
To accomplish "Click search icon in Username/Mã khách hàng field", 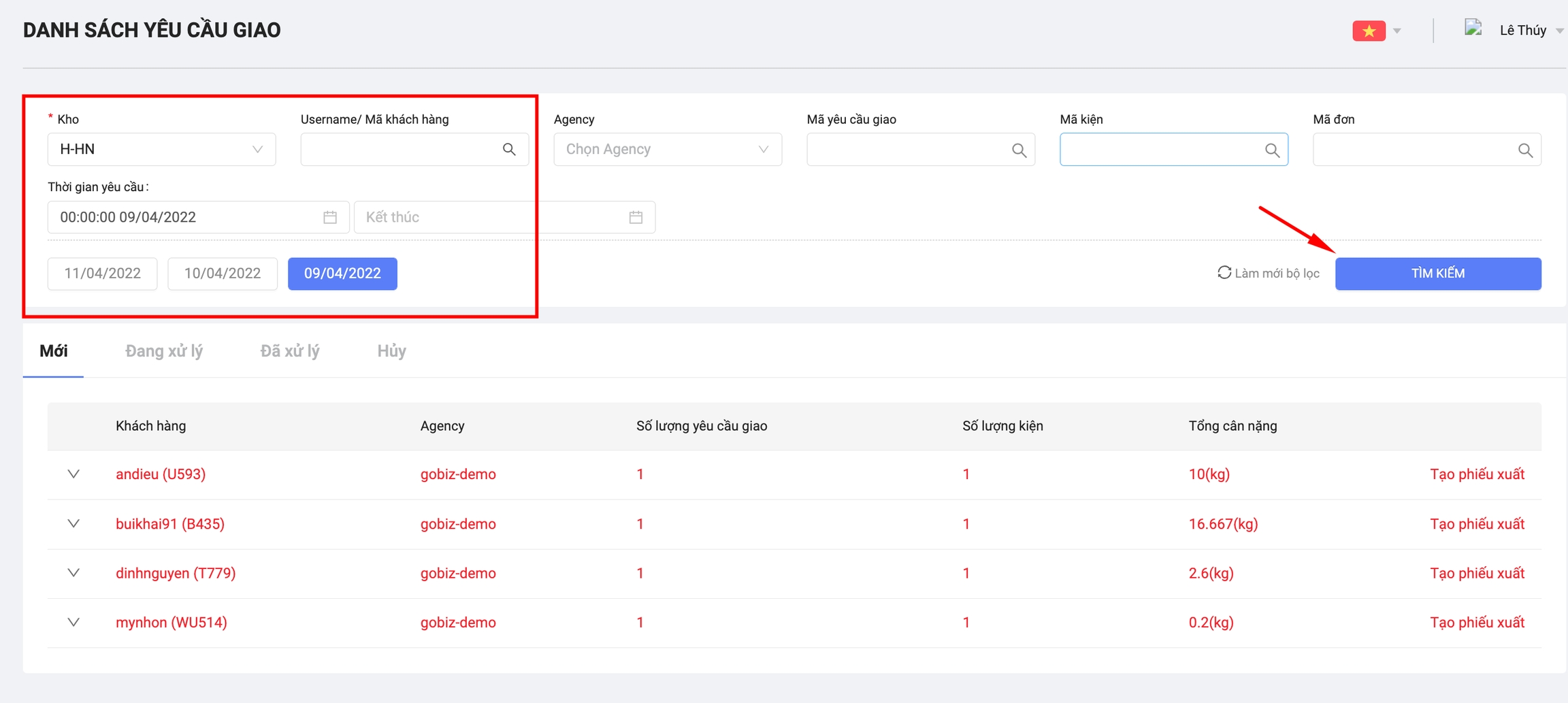I will [x=509, y=150].
